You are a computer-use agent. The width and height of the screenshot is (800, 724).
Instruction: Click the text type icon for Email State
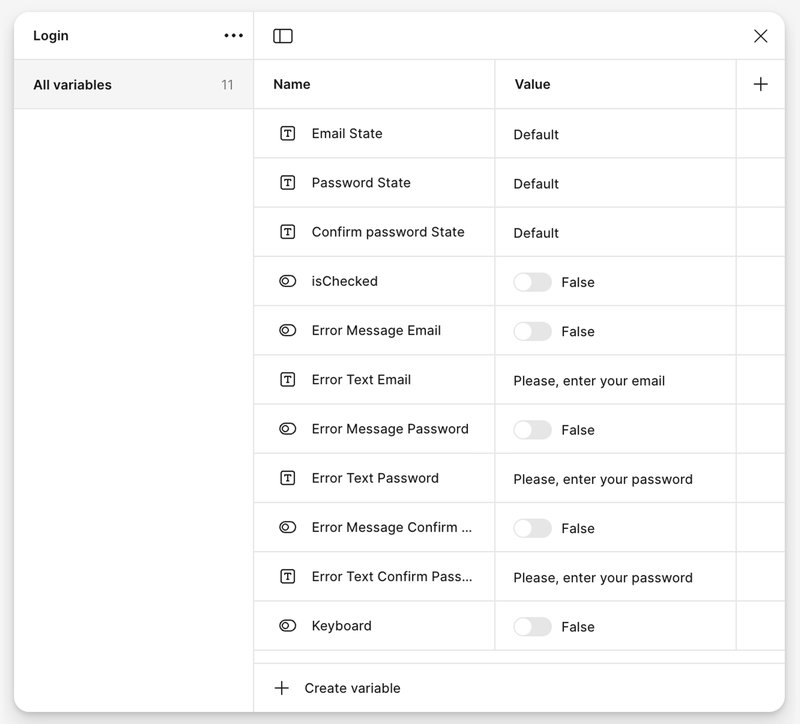[x=288, y=134]
